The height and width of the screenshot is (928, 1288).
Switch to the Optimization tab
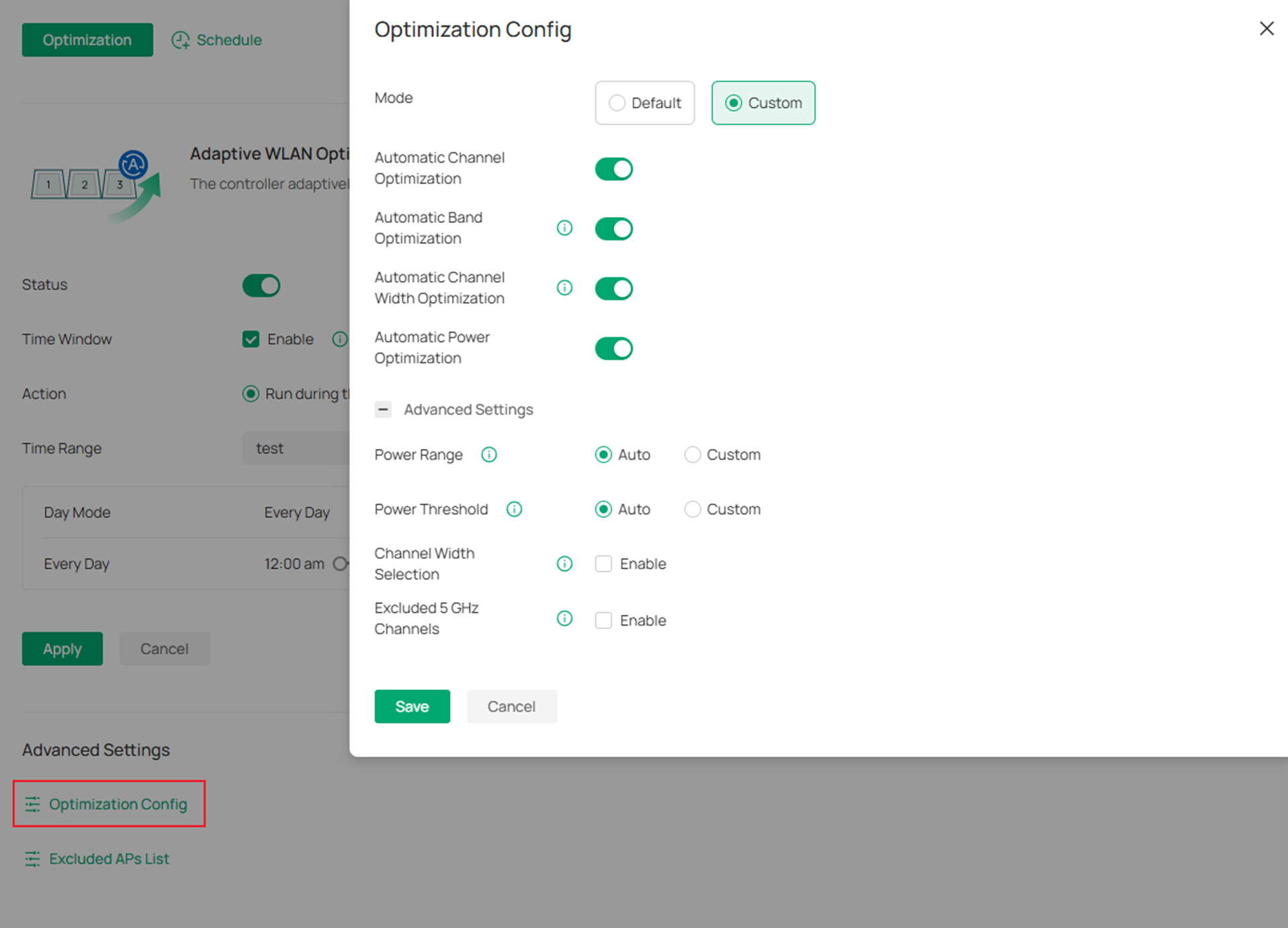click(87, 40)
